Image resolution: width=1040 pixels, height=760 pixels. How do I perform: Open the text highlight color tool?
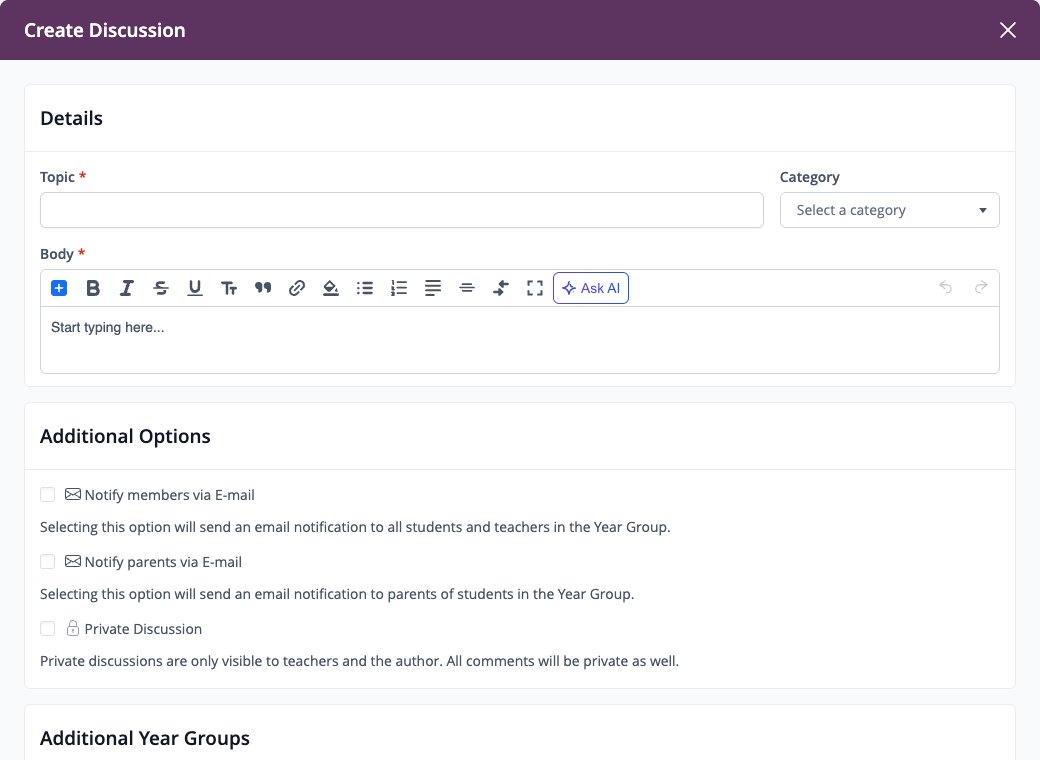[x=330, y=288]
